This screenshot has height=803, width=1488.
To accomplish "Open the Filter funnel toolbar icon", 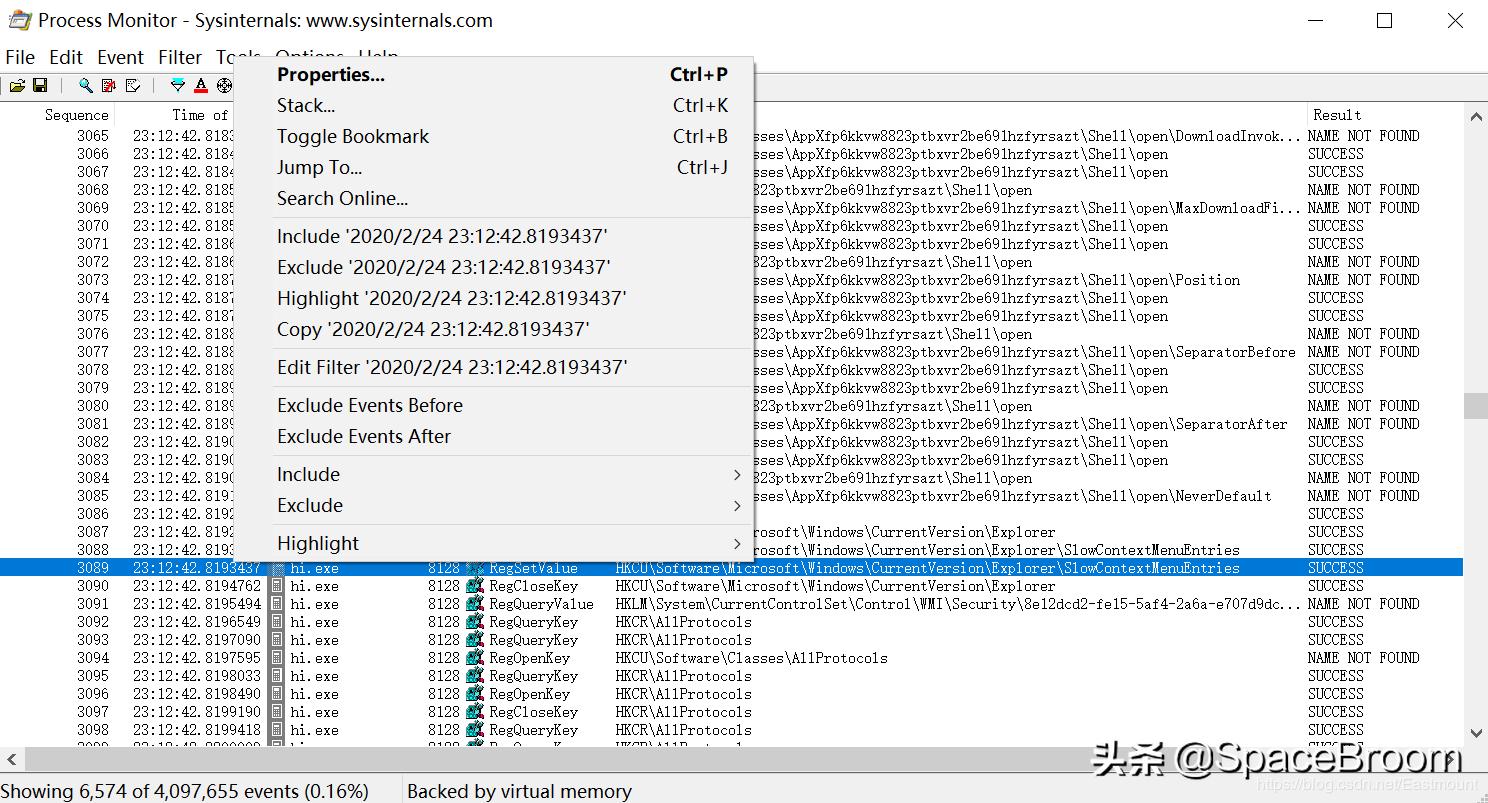I will (178, 86).
